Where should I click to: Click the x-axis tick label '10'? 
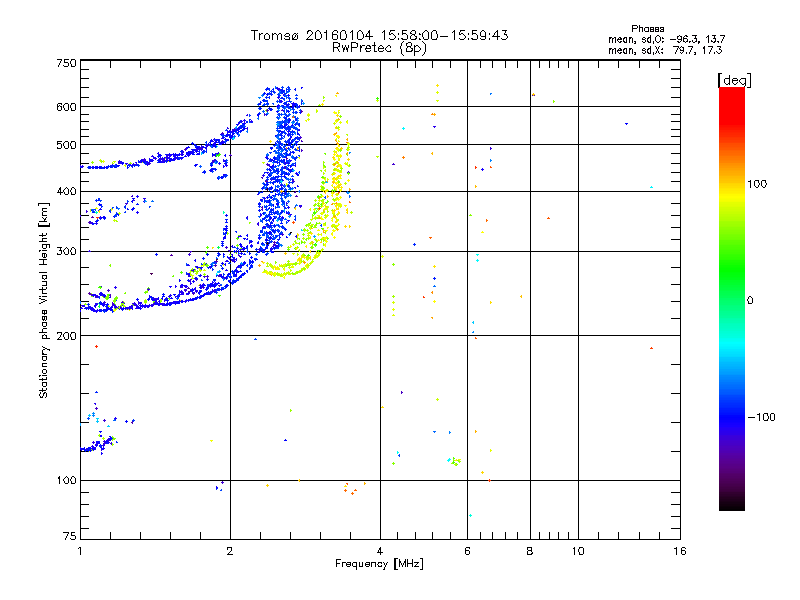(x=578, y=551)
